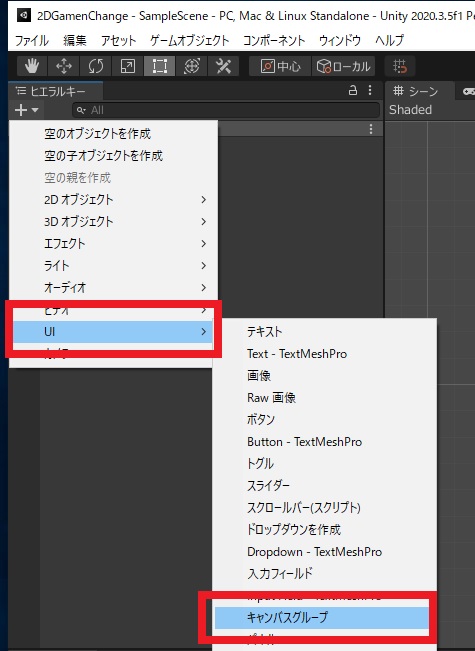This screenshot has width=475, height=651.
Task: Toggle grid snapping icon
Action: click(400, 66)
